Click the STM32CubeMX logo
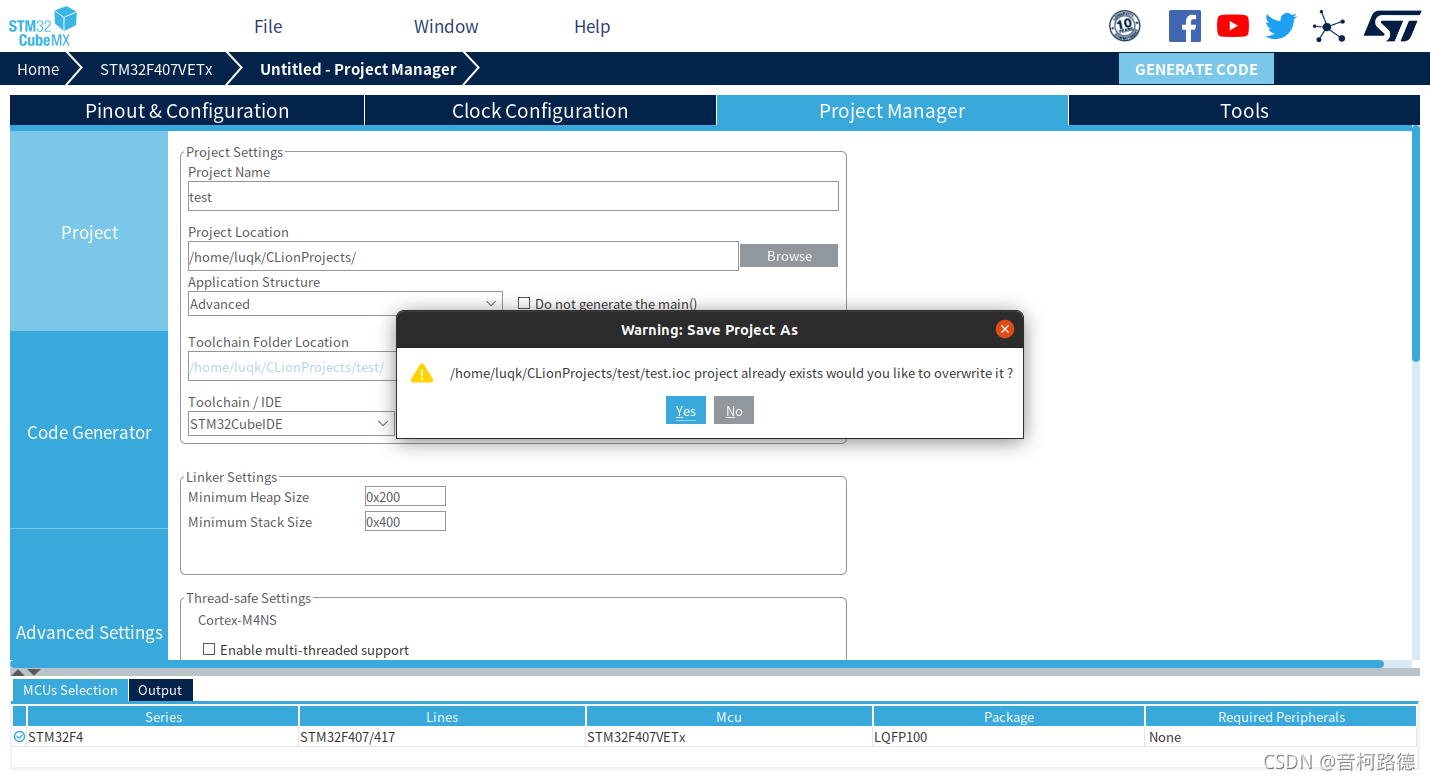Screen dimensions: 1430x780 pos(43,26)
